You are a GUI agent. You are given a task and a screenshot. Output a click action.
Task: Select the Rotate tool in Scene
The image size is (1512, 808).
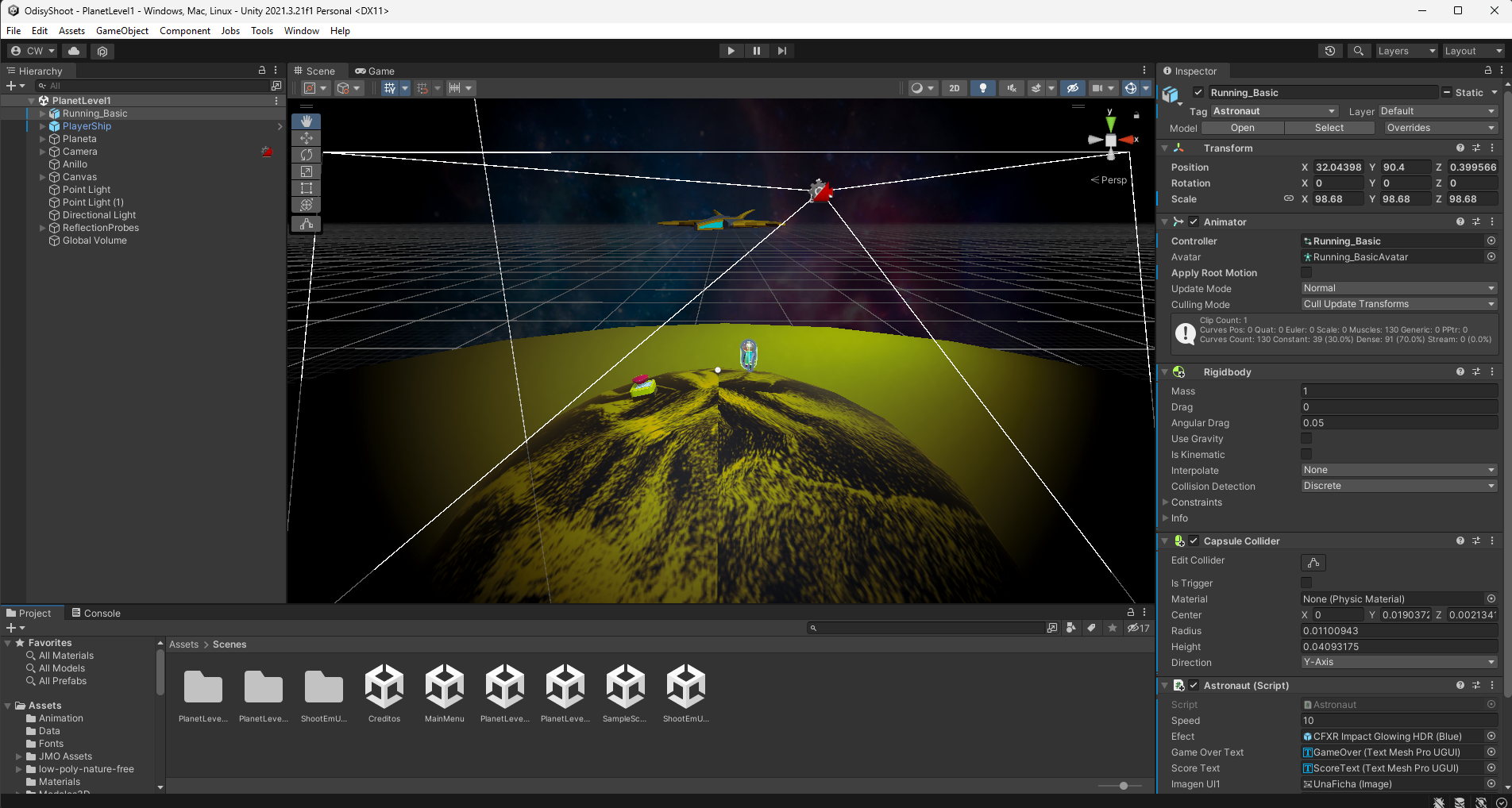(x=307, y=154)
